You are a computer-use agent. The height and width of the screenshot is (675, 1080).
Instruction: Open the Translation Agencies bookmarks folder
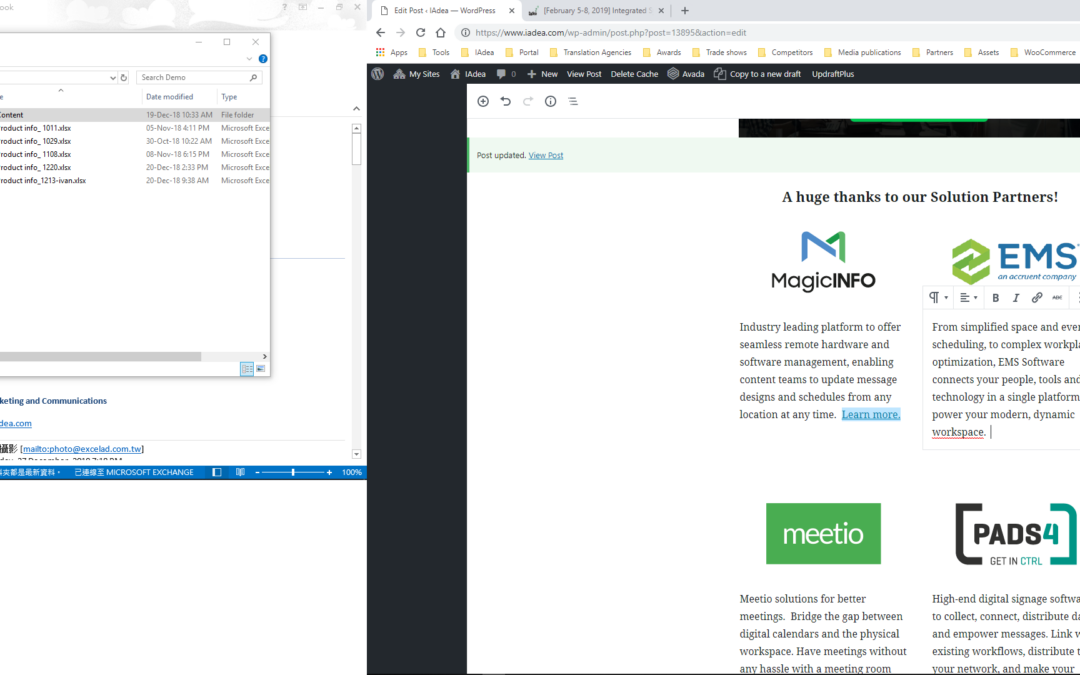[590, 52]
